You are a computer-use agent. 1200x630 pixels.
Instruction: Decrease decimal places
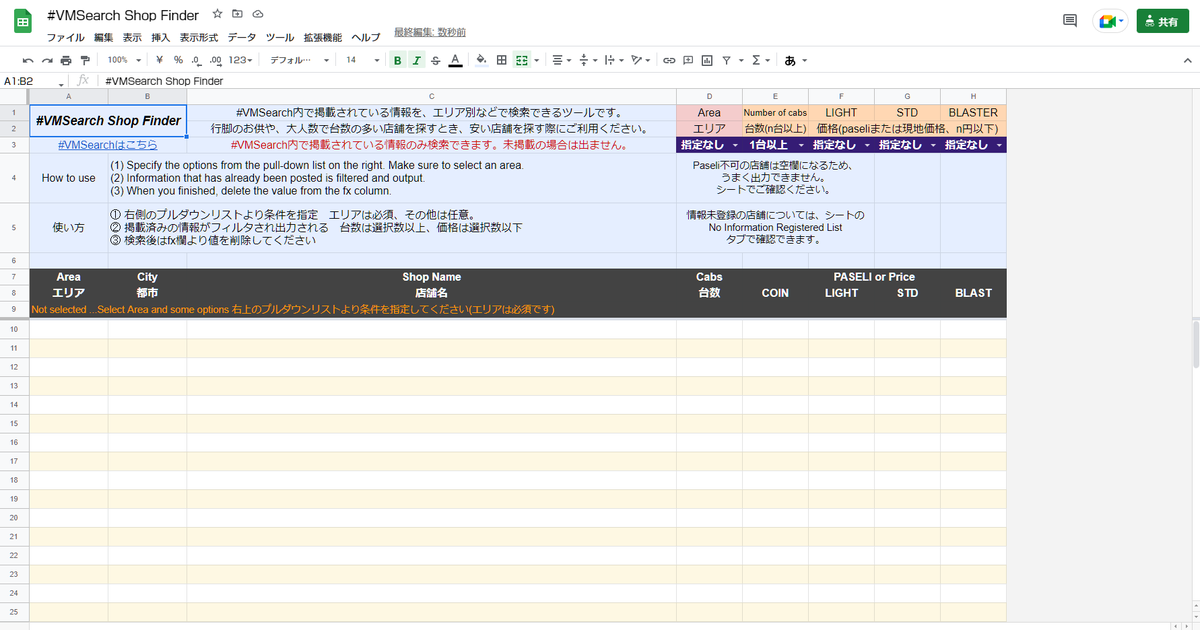196,60
